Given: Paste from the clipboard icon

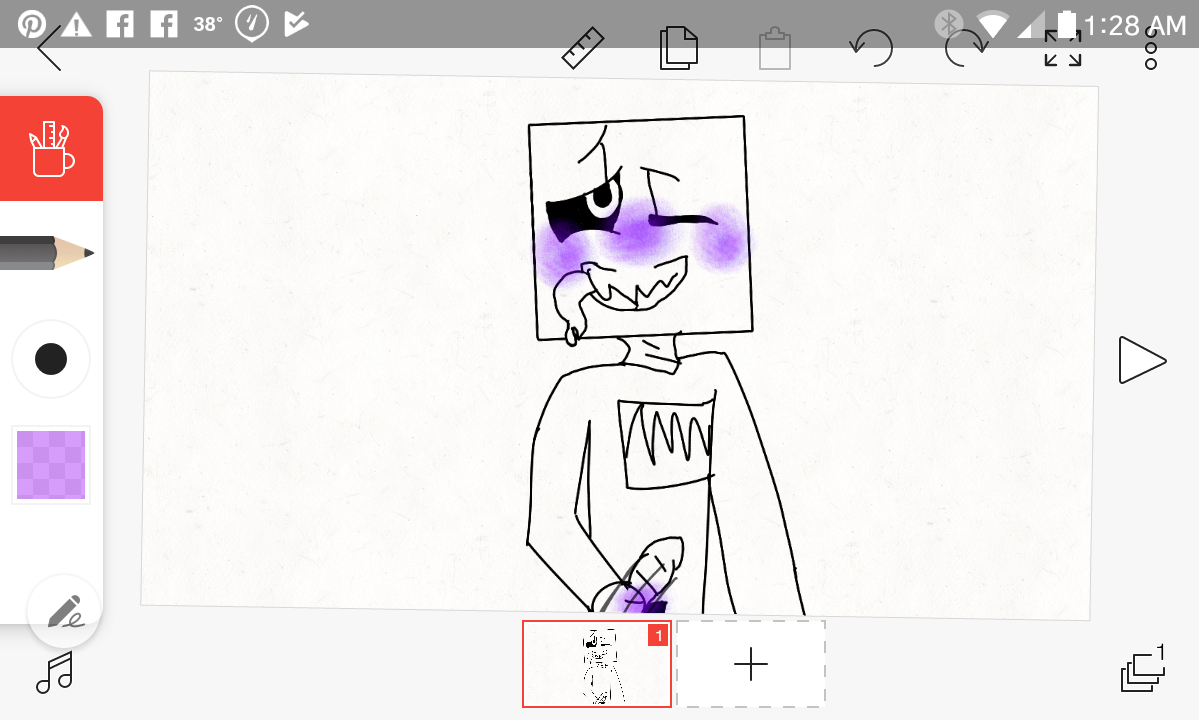Looking at the screenshot, I should point(774,48).
